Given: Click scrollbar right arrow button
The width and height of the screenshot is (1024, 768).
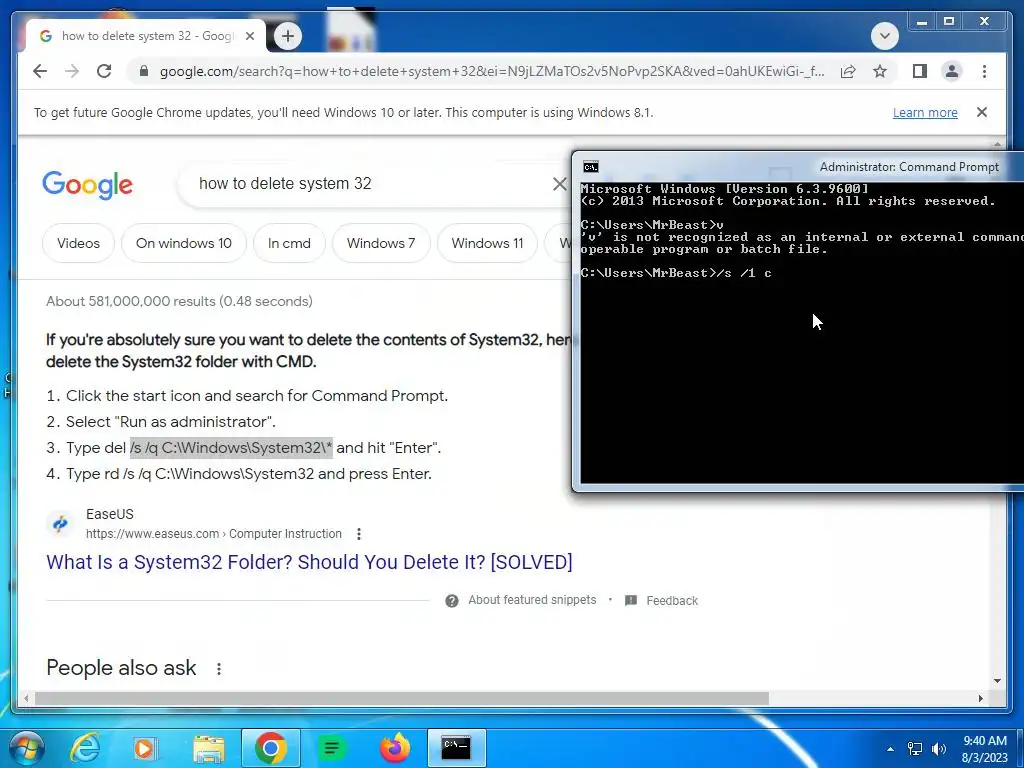Looking at the screenshot, I should [980, 698].
